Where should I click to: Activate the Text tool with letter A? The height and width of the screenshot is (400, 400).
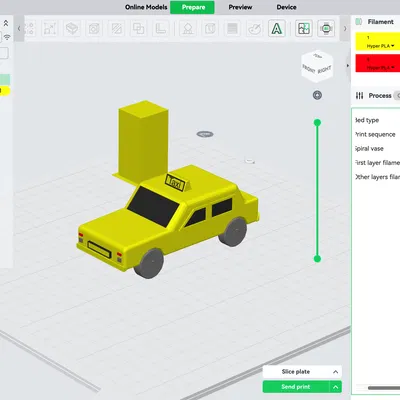277,29
